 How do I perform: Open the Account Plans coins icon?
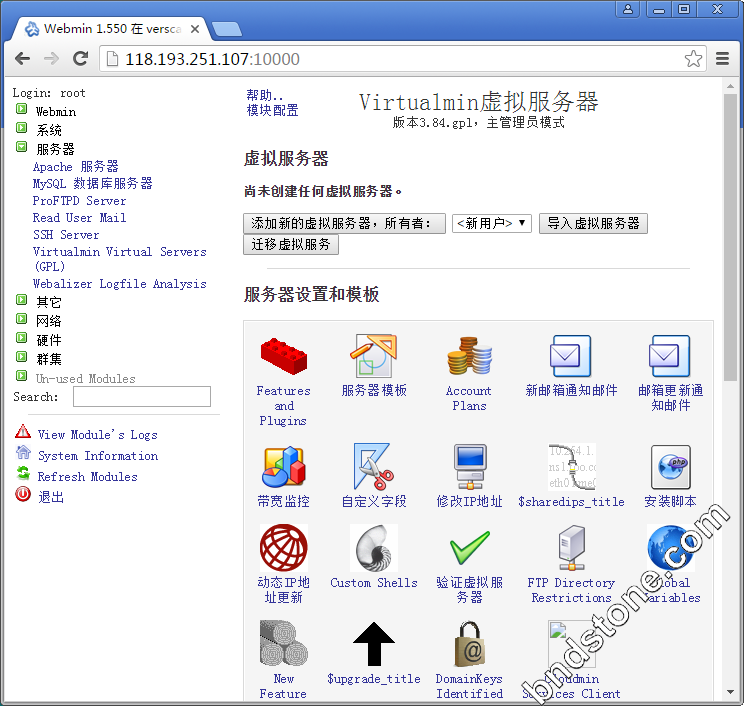[x=469, y=356]
